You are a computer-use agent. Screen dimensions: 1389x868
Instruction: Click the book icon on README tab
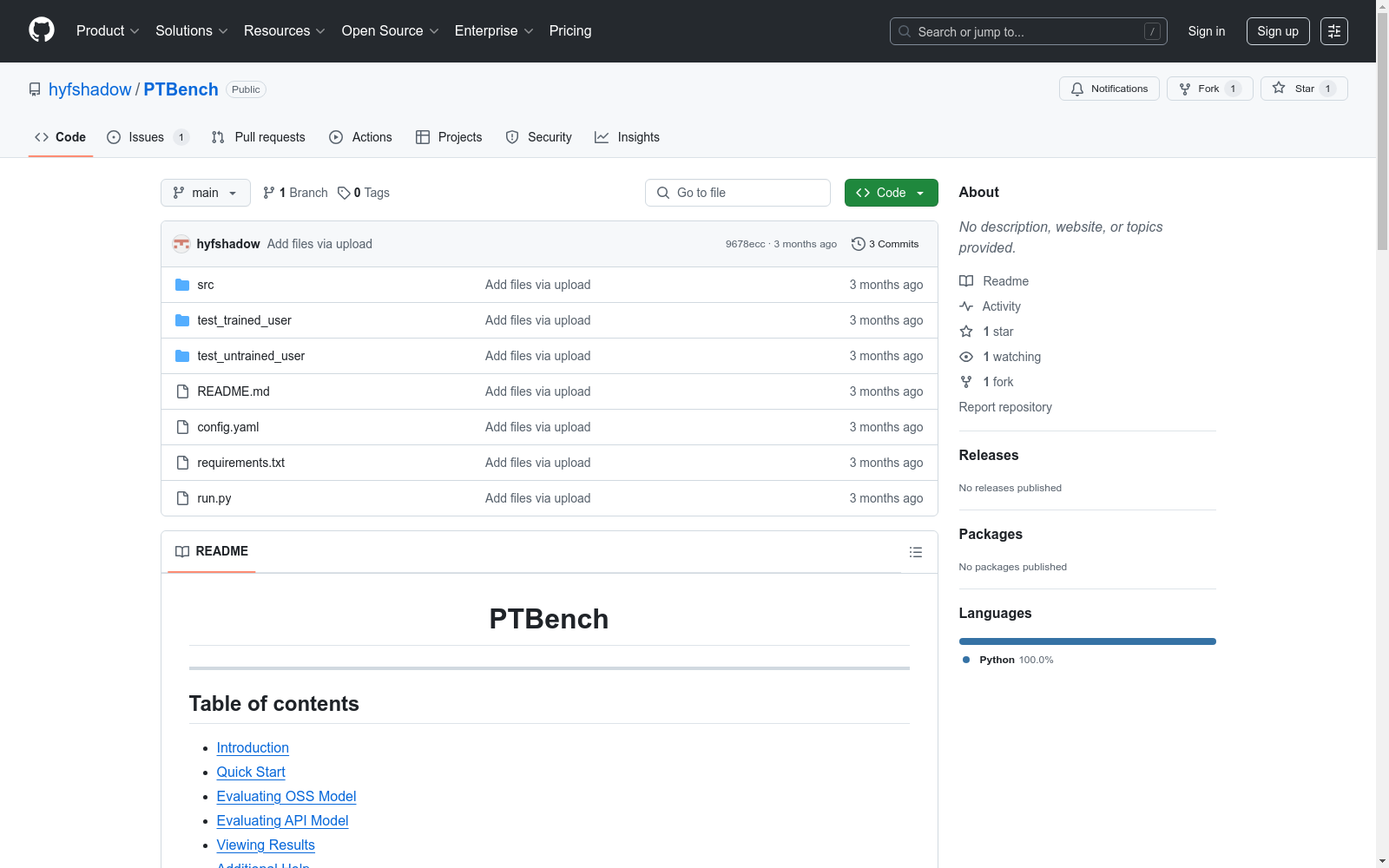[x=182, y=551]
